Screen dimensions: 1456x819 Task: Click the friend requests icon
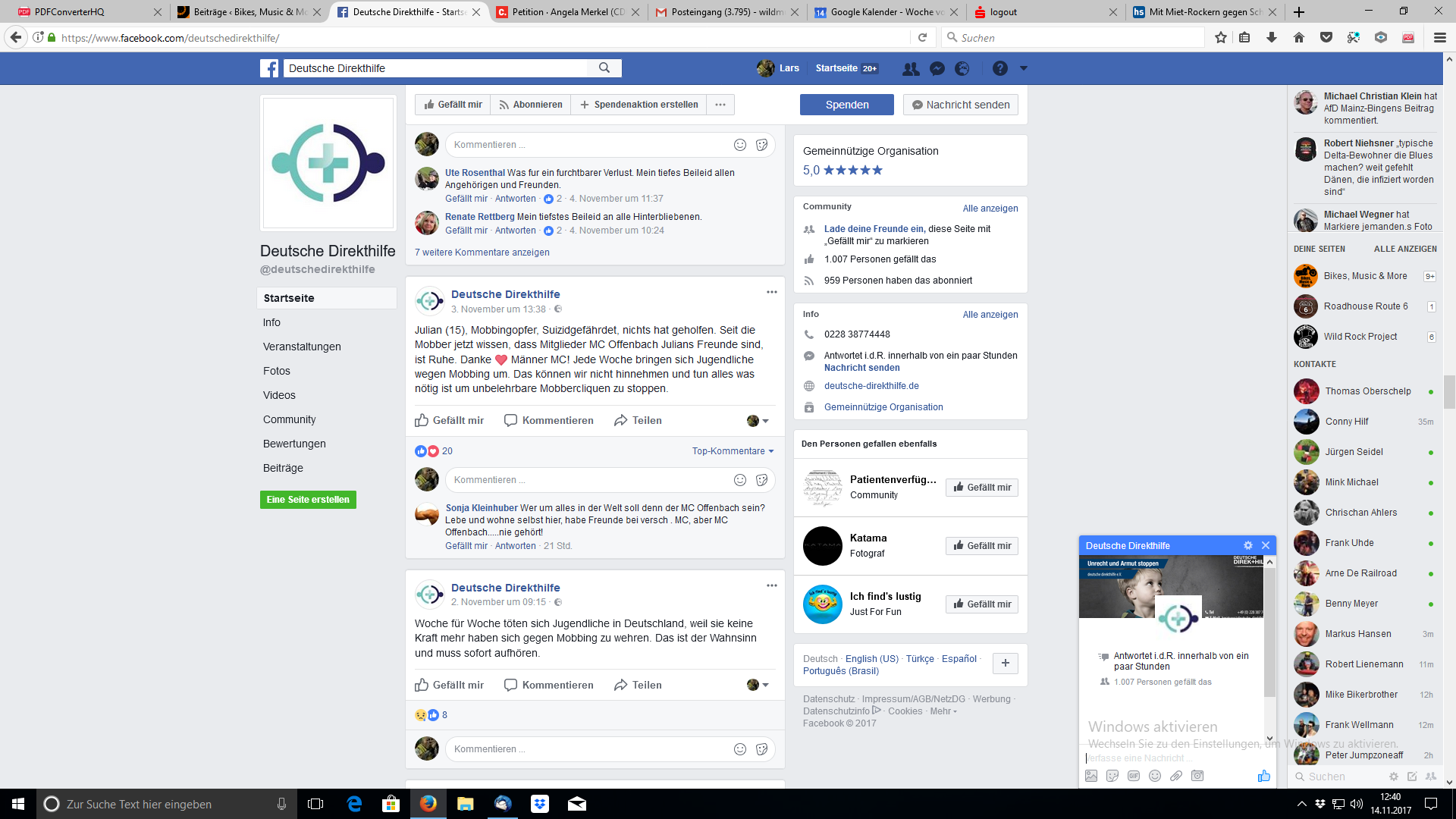tap(911, 68)
